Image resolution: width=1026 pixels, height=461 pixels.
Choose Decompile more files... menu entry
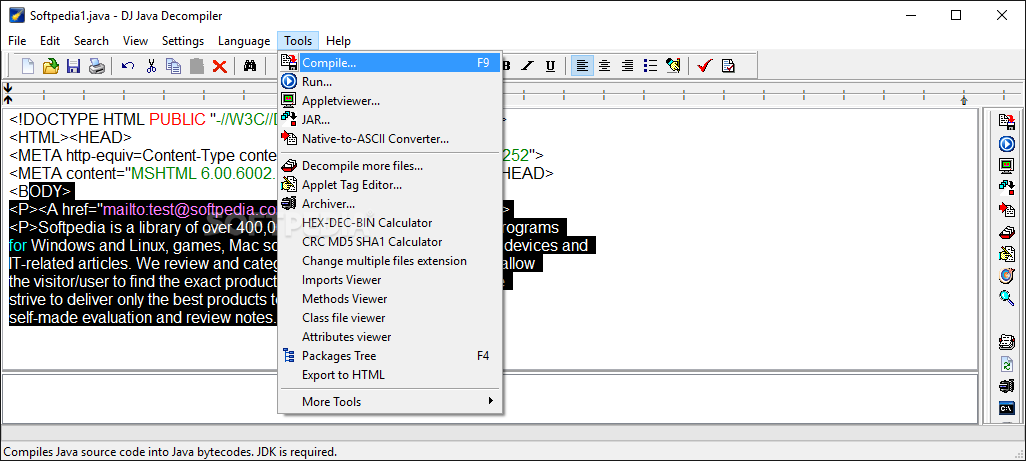click(390, 166)
